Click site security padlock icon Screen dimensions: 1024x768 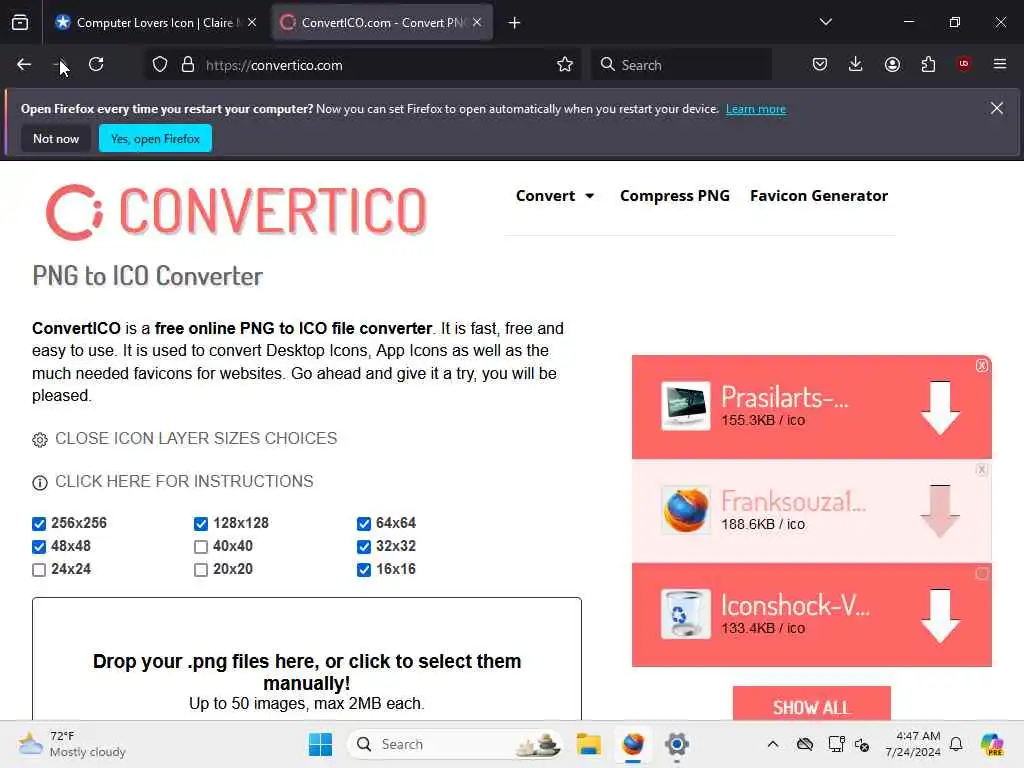(188, 65)
